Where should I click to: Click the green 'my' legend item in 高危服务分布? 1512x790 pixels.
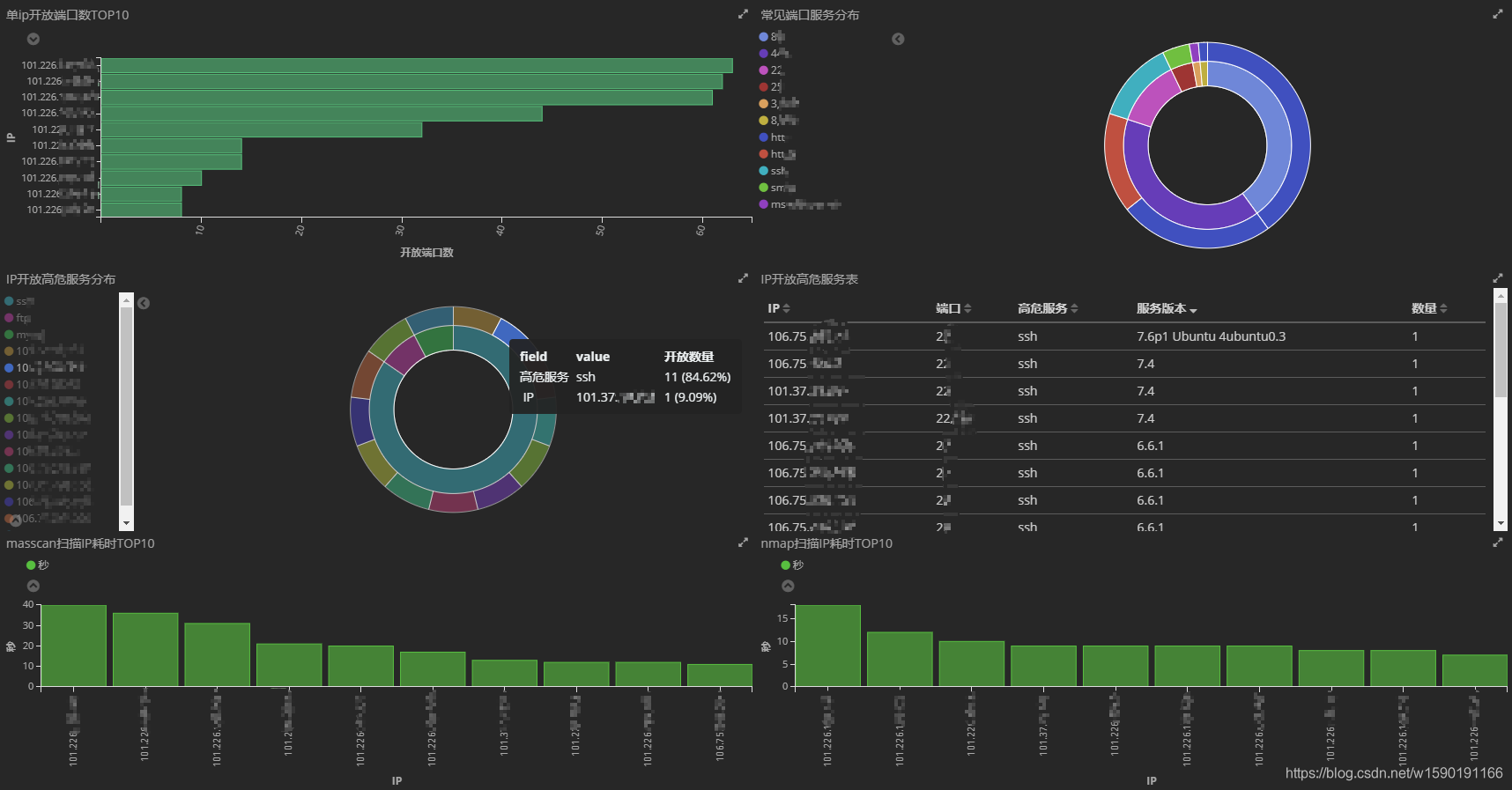pos(25,335)
